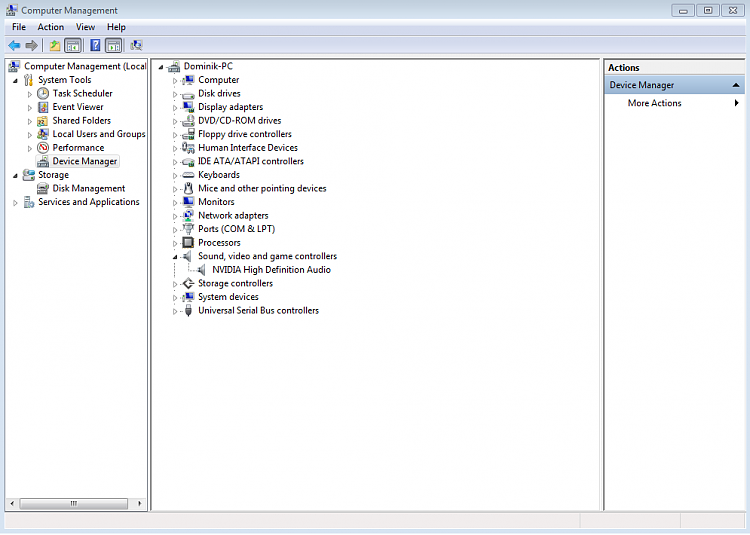Click the Back arrow toolbar icon
This screenshot has height=535, width=750.
[x=14, y=45]
